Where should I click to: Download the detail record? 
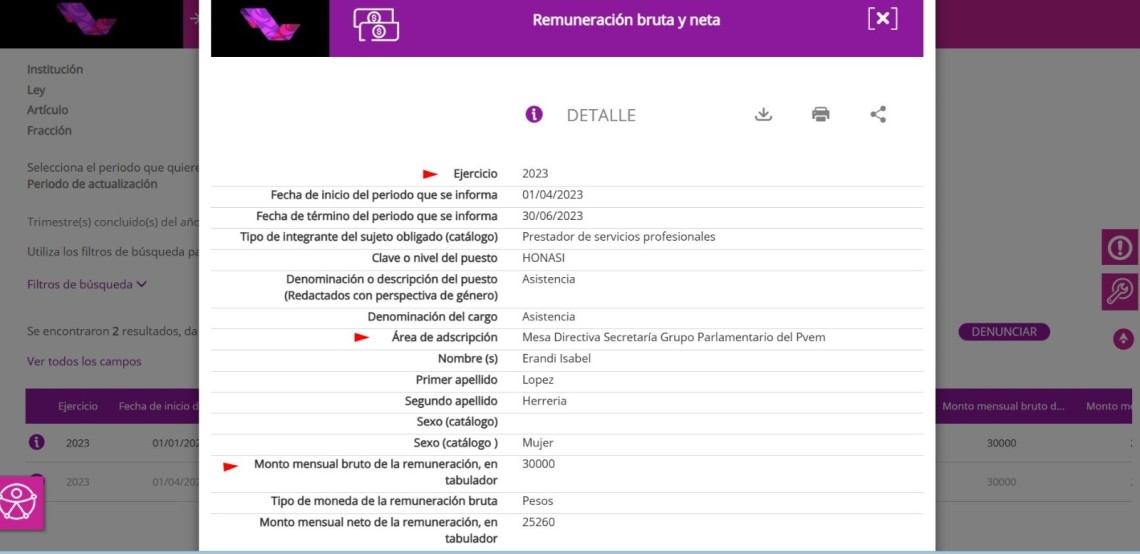(x=763, y=114)
